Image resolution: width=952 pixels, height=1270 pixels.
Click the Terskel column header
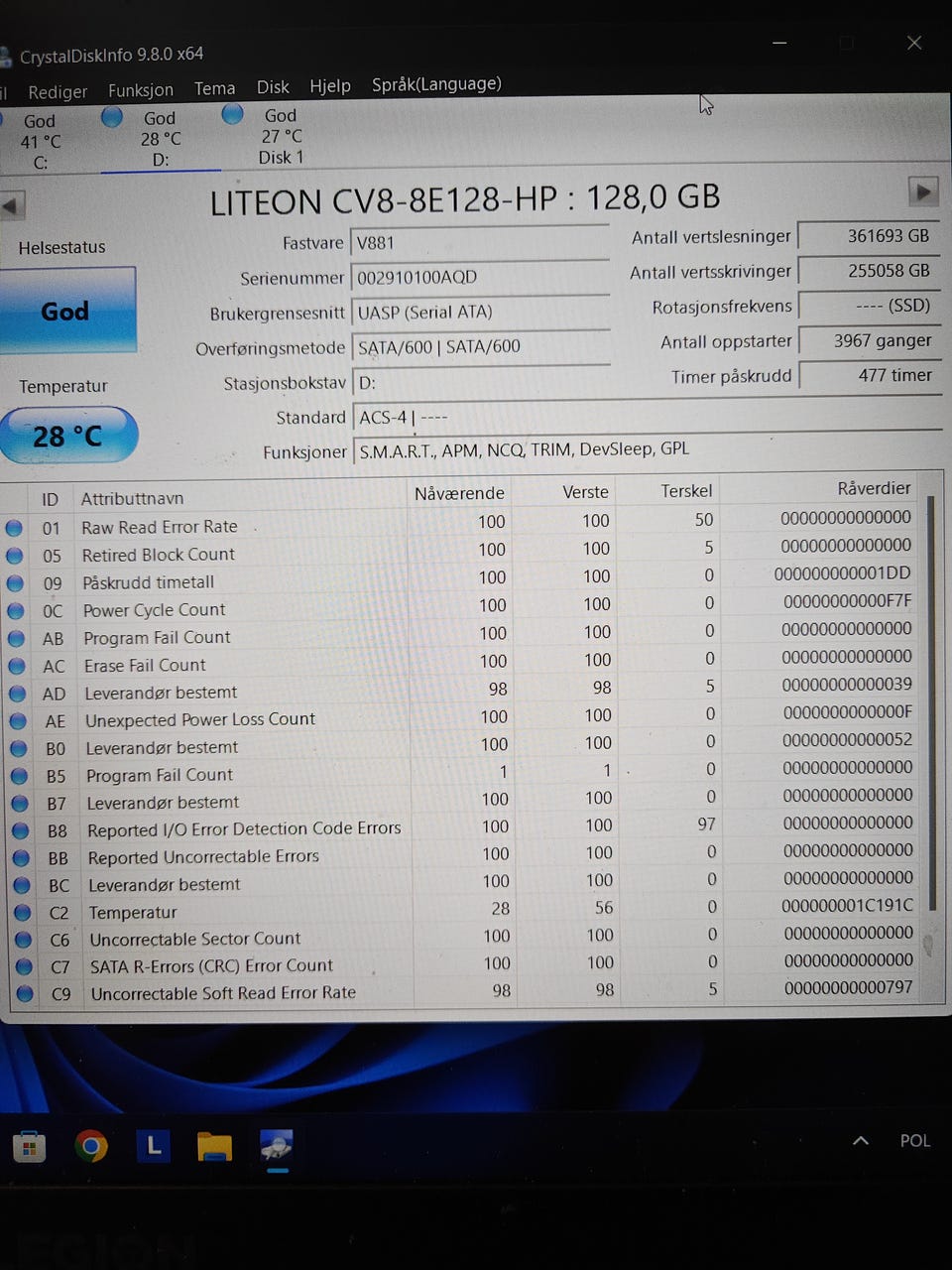(686, 491)
